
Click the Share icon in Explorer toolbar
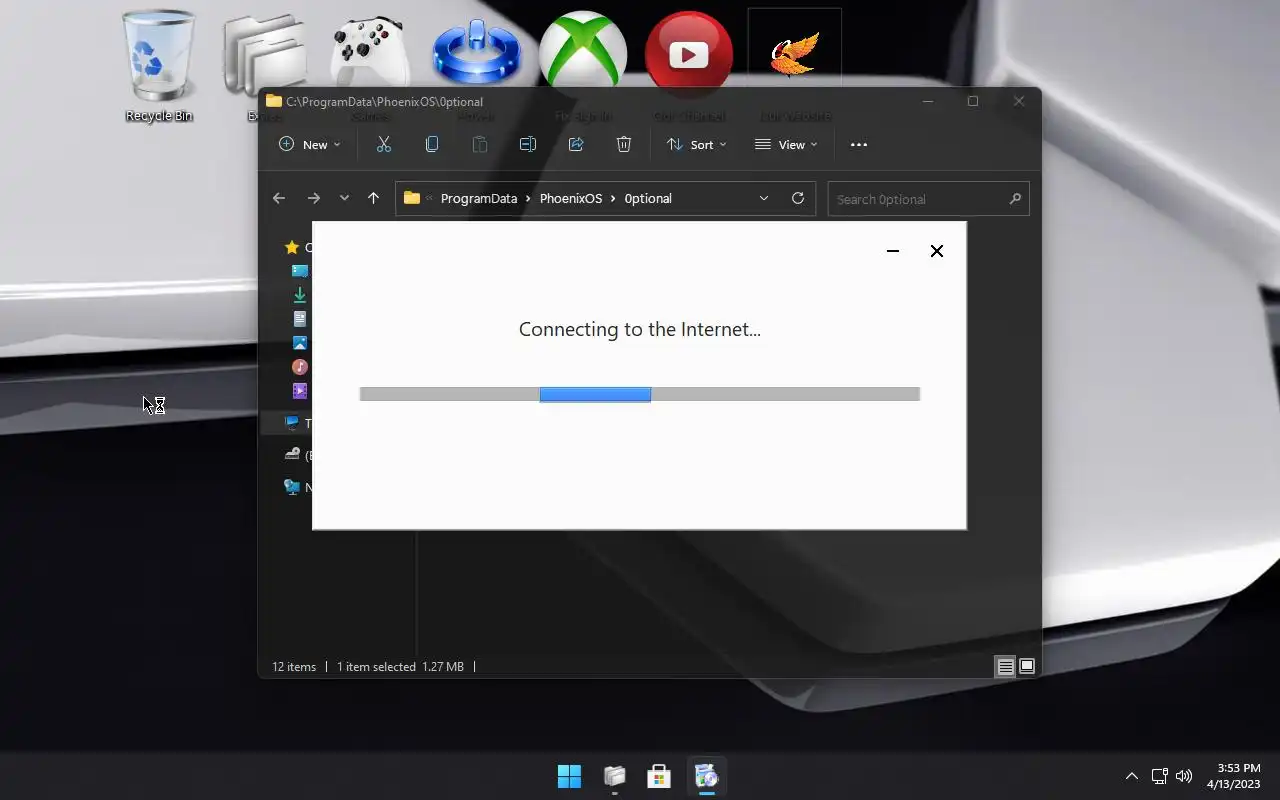575,144
